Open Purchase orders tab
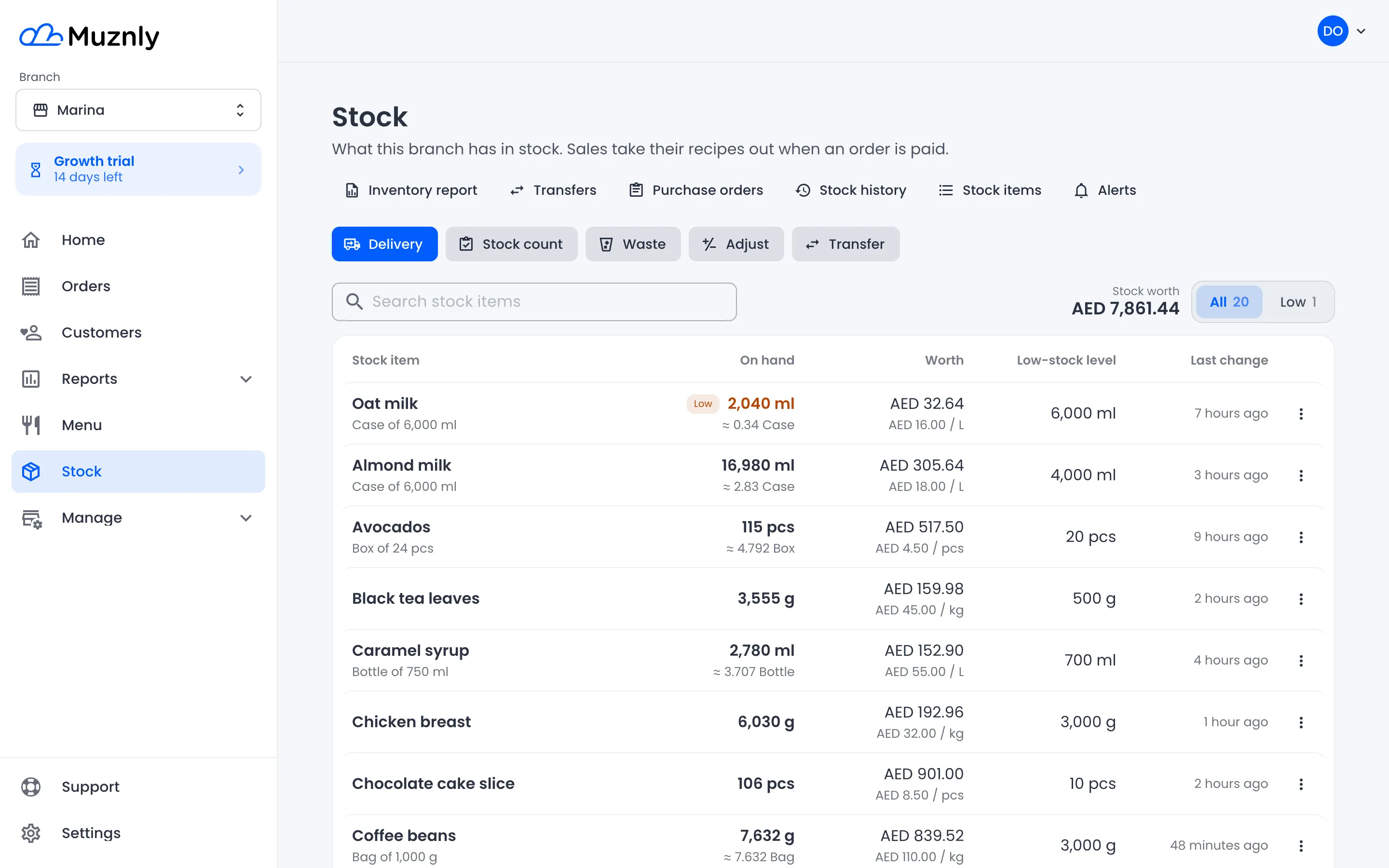Viewport: 1389px width, 868px height. (696, 190)
